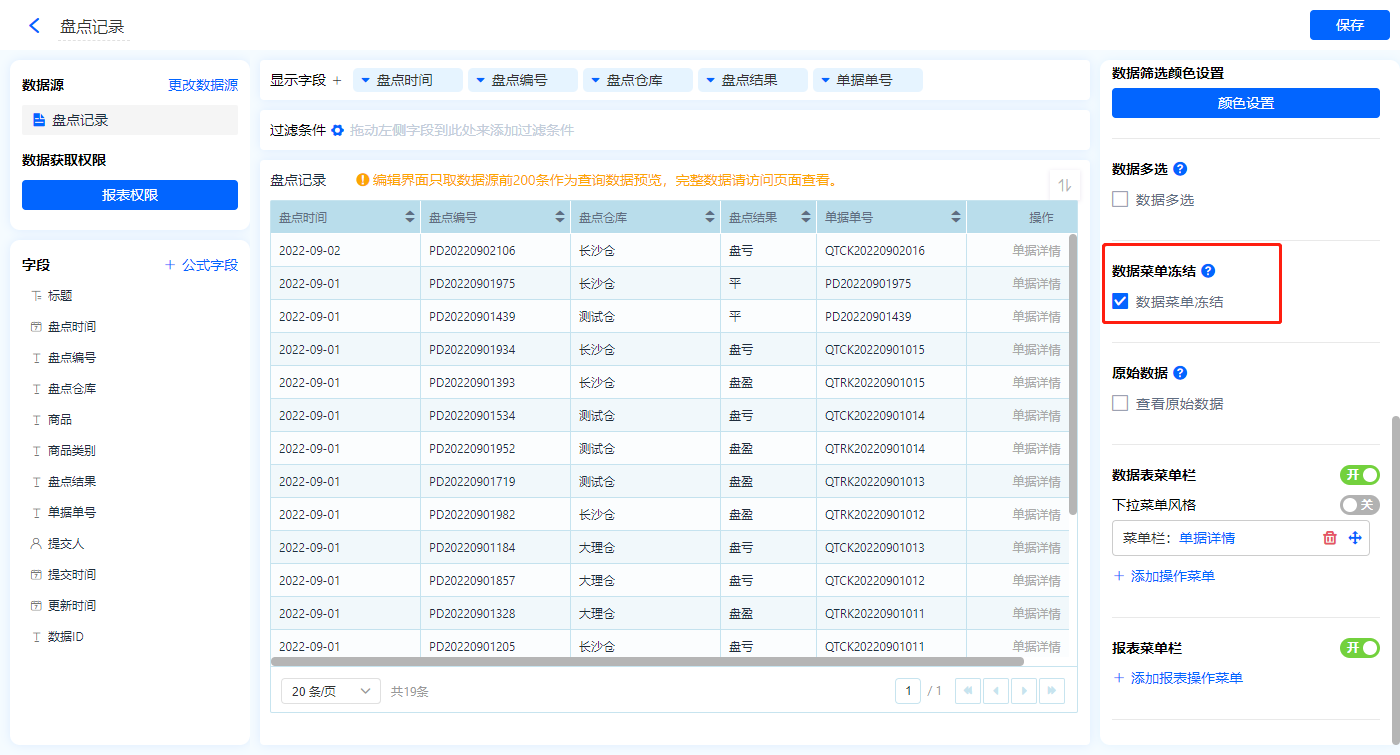Click the 保存 button

[x=1349, y=25]
